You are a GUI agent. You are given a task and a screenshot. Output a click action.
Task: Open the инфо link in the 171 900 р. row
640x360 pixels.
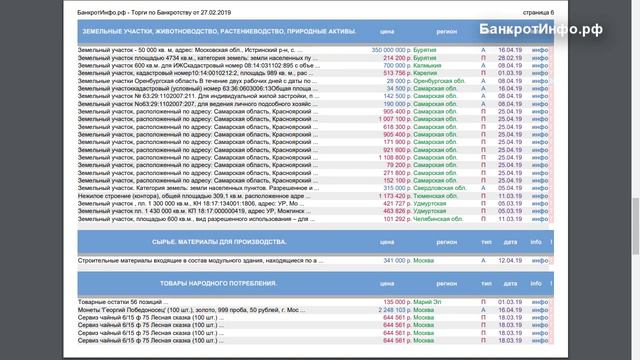click(x=540, y=142)
